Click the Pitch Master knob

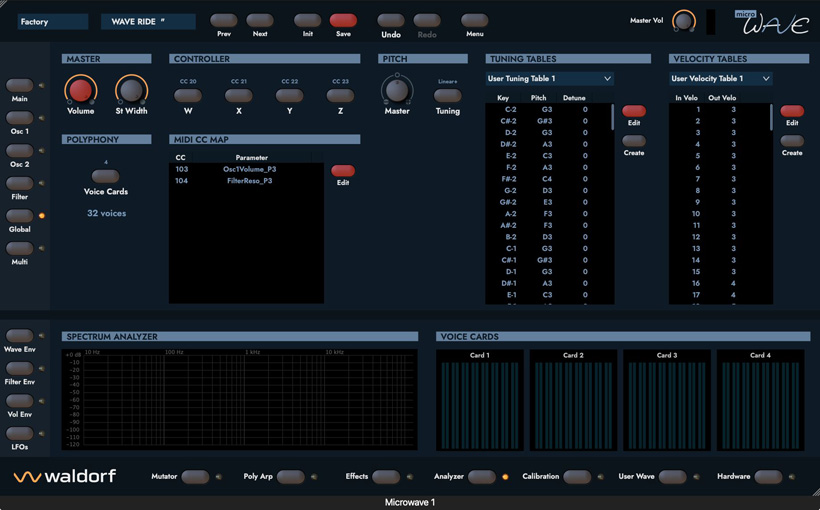[397, 90]
